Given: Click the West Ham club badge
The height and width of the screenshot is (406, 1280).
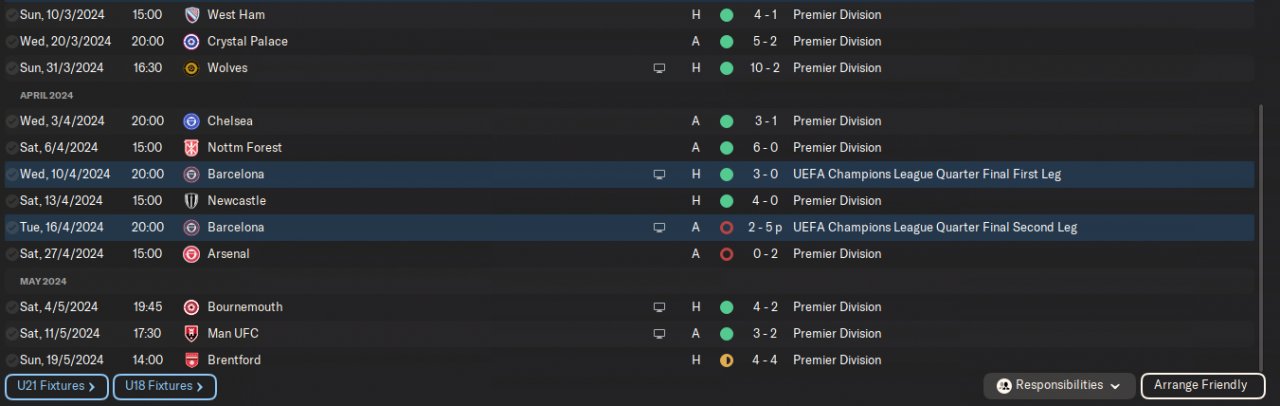Looking at the screenshot, I should click(x=192, y=15).
